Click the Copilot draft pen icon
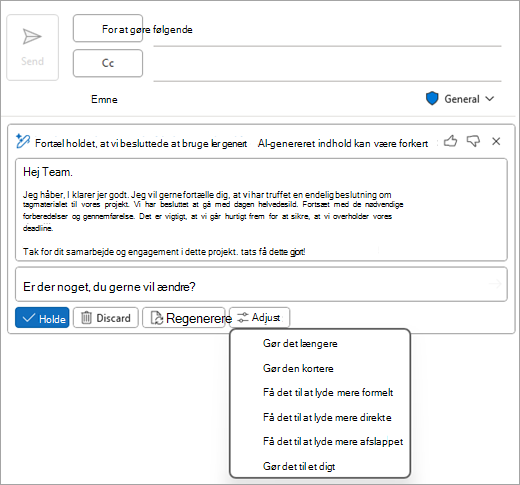This screenshot has height=485, width=520. (x=23, y=141)
